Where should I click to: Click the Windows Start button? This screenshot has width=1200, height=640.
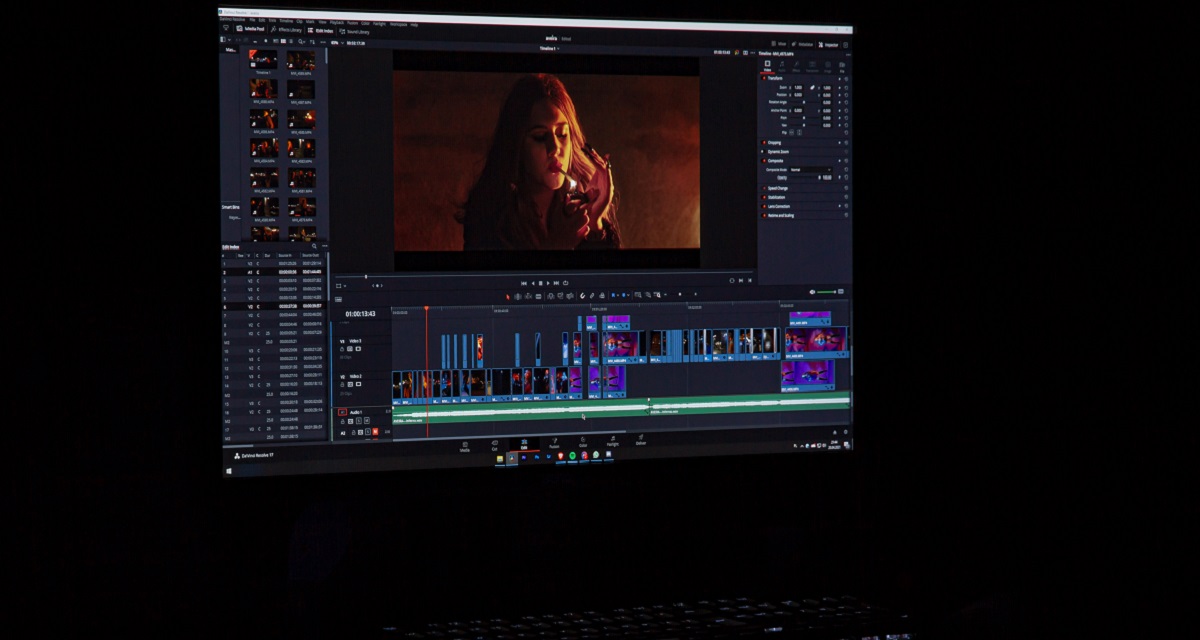tap(228, 470)
